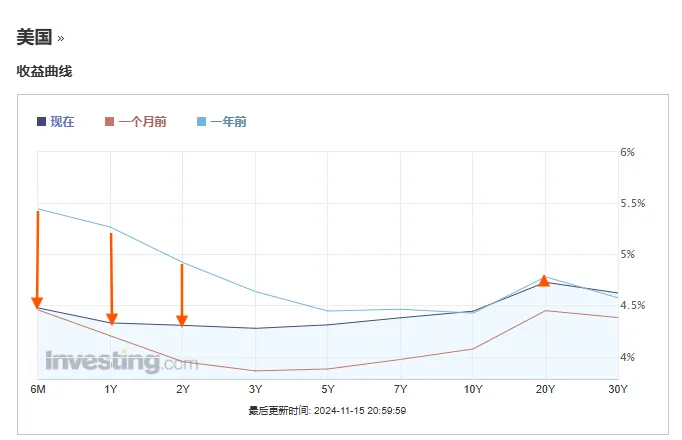Image resolution: width=682 pixels, height=440 pixels.
Task: Click the 一个月前 curve point at 3Y
Action: pyautogui.click(x=255, y=371)
